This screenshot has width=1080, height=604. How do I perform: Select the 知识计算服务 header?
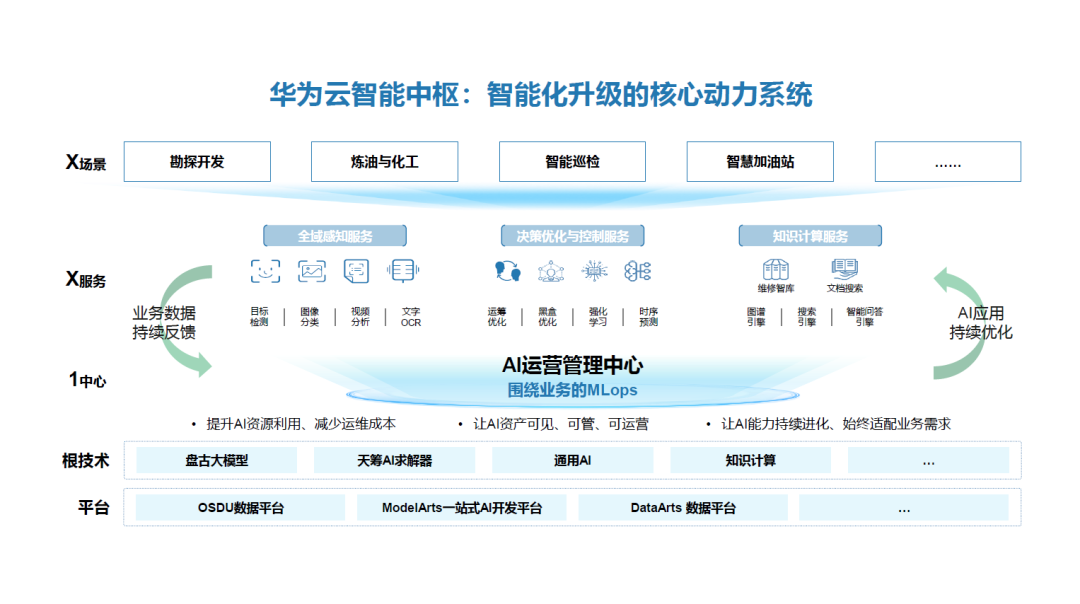click(810, 236)
